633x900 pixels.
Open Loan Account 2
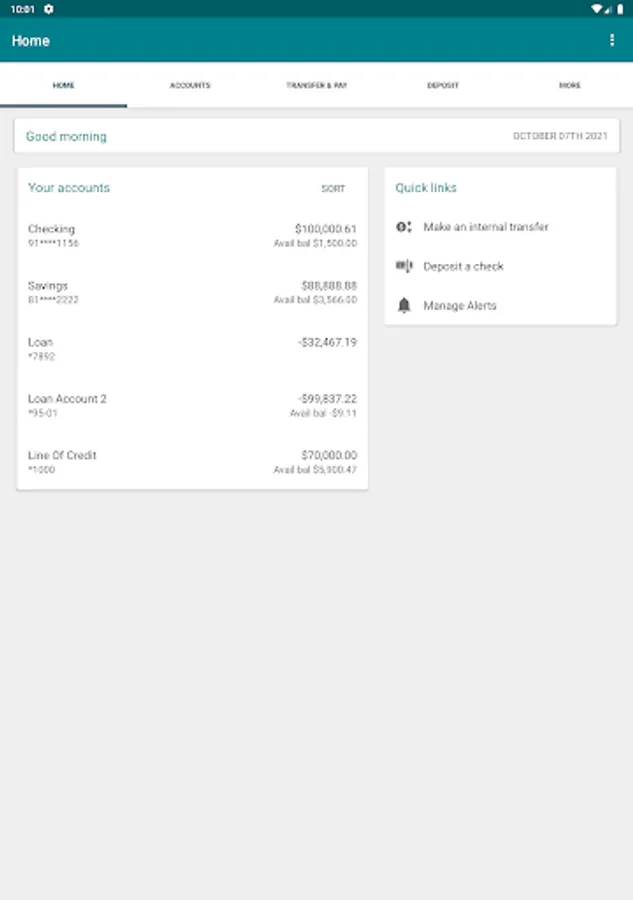[192, 405]
